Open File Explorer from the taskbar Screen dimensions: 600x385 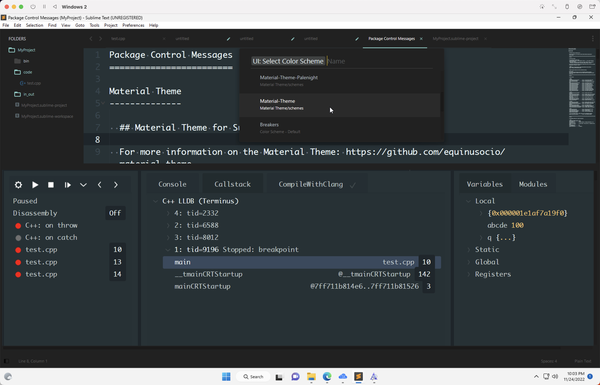(311, 377)
